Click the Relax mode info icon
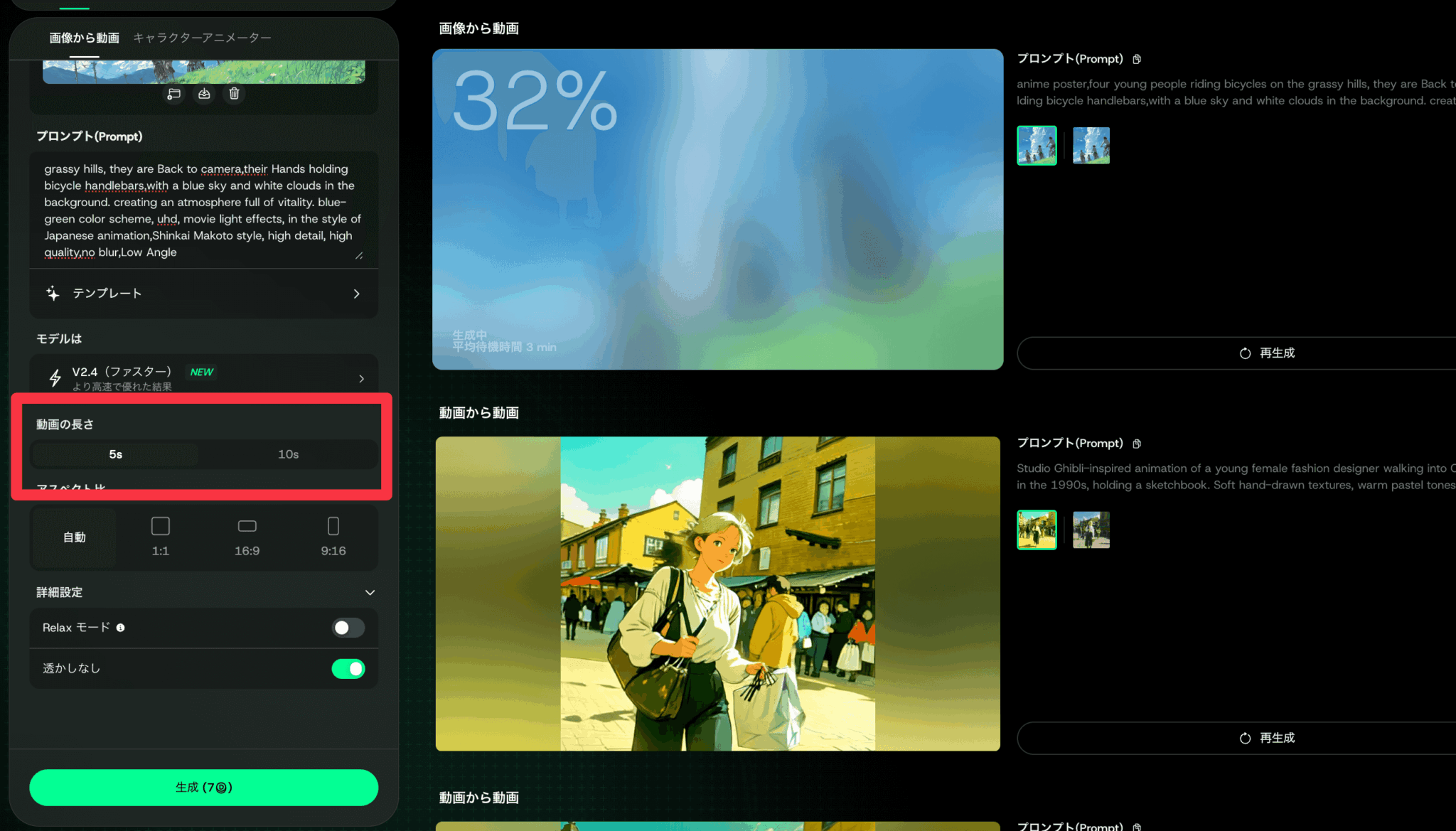The image size is (1456, 831). coord(121,628)
